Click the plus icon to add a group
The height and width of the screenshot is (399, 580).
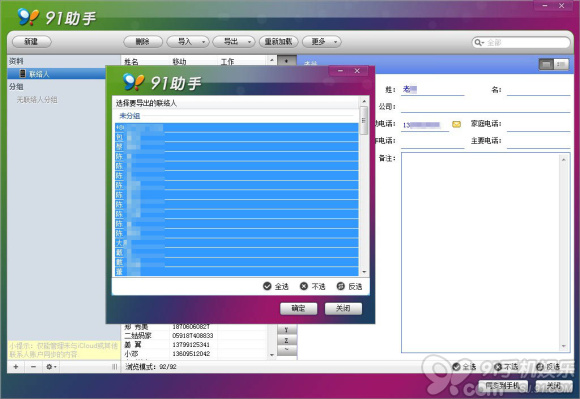coord(16,367)
